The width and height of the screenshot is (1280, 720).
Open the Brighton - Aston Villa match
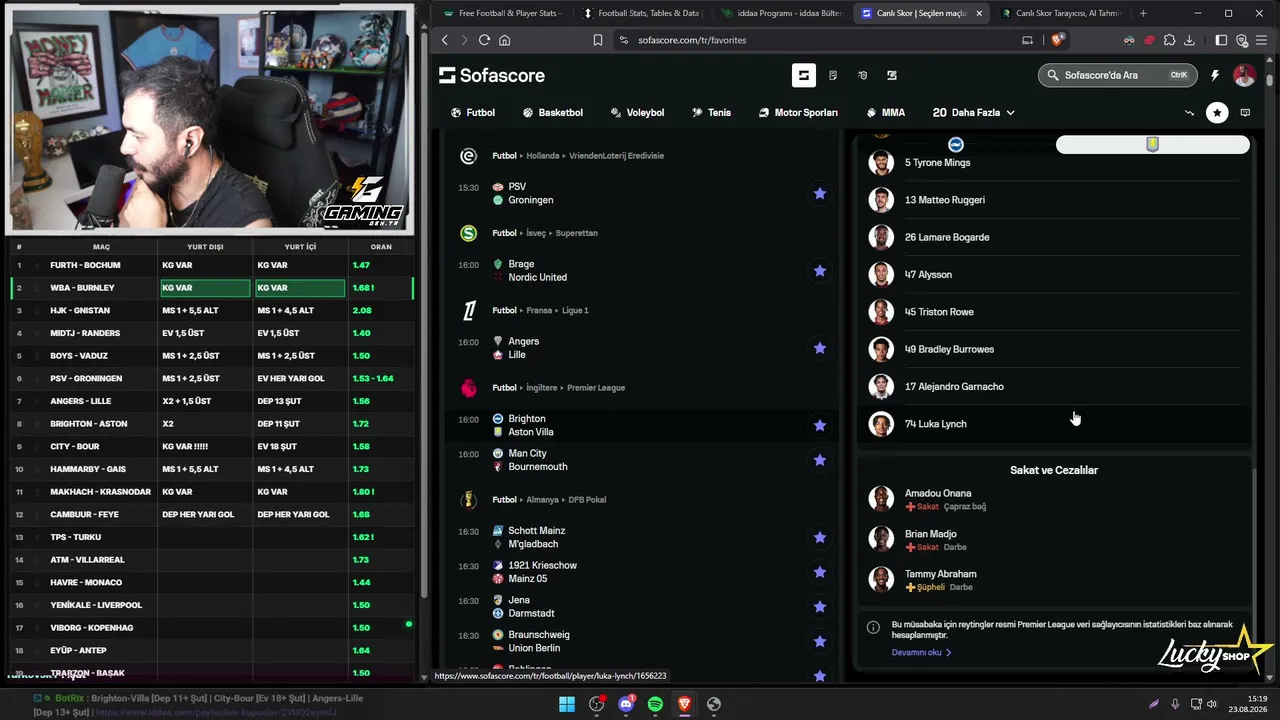[x=642, y=425]
